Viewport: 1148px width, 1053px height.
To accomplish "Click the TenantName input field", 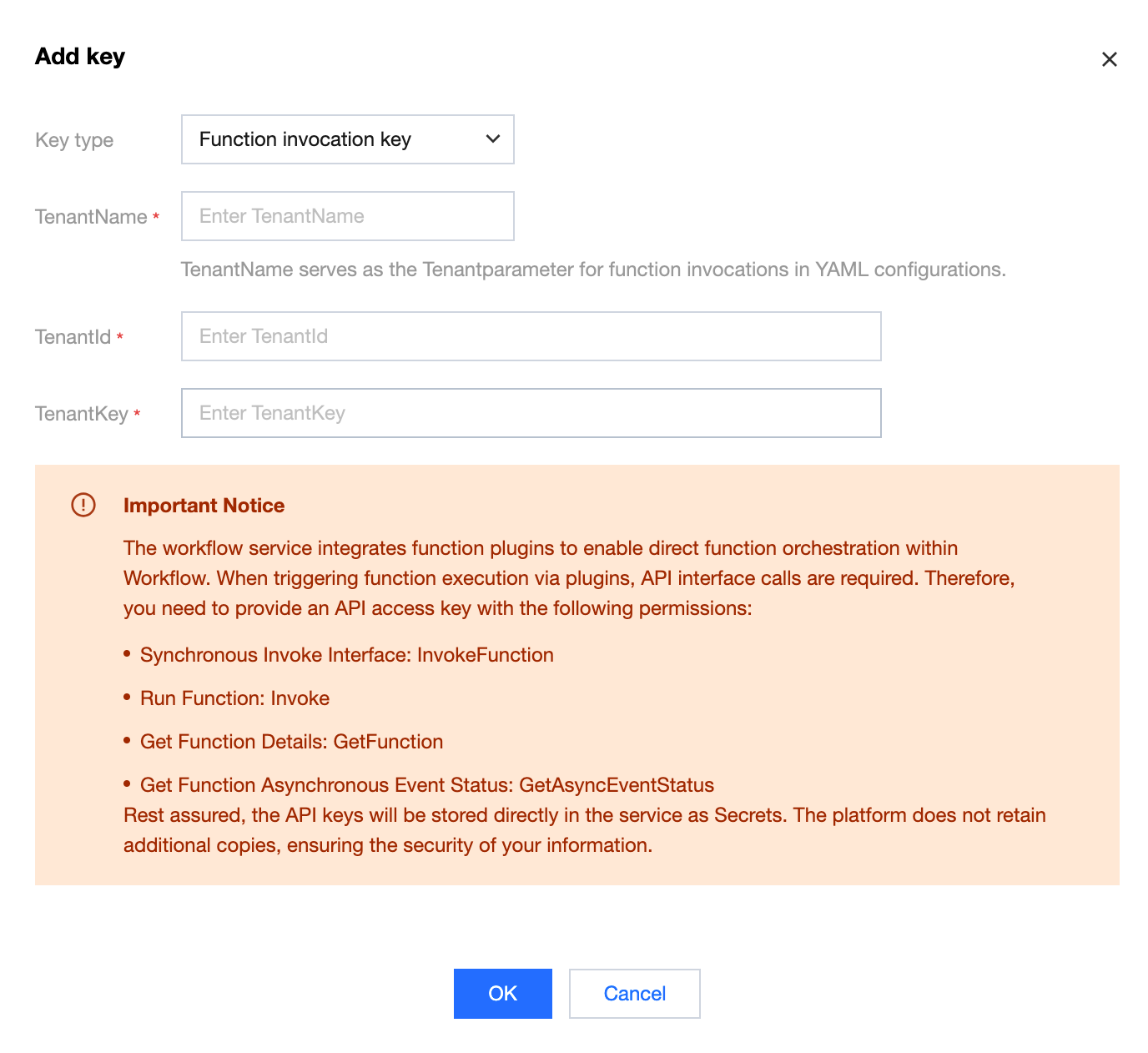I will [347, 216].
